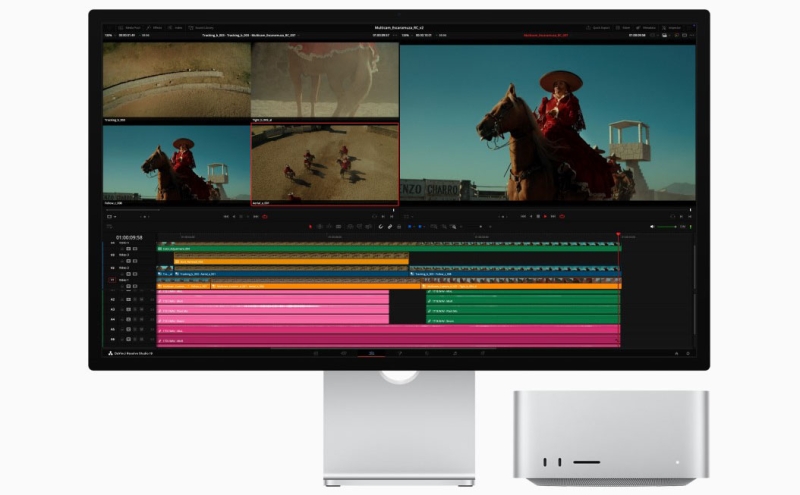Viewport: 800px width, 495px height.
Task: Toggle loop in the source viewer
Action: click(265, 216)
